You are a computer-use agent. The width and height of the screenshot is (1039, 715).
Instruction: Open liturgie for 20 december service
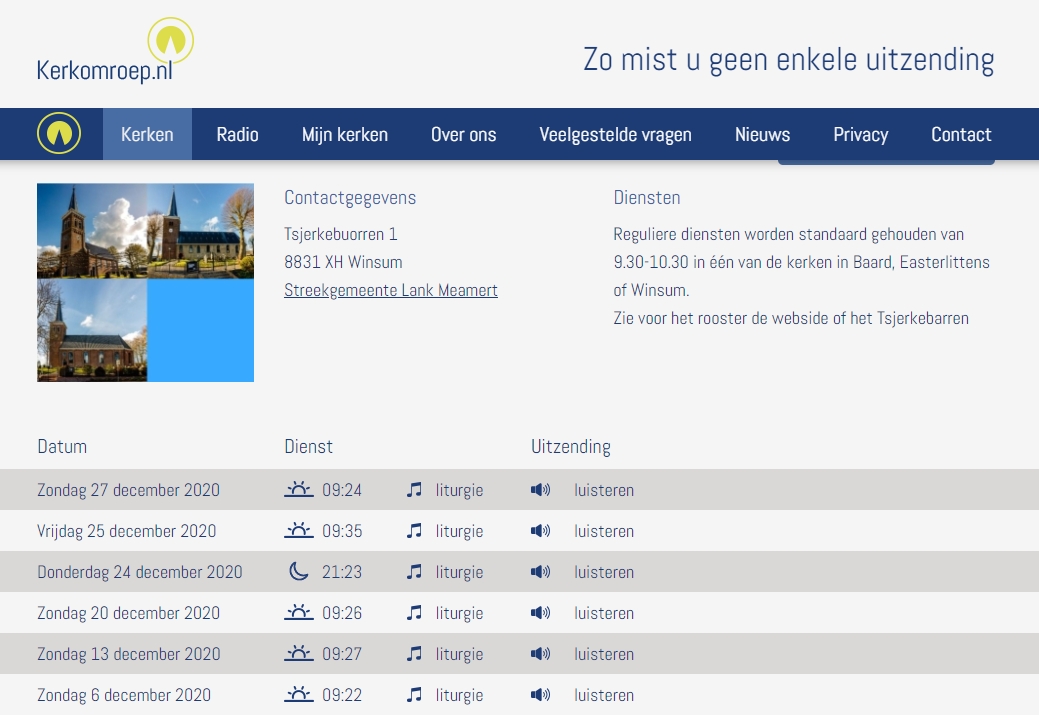click(x=459, y=614)
